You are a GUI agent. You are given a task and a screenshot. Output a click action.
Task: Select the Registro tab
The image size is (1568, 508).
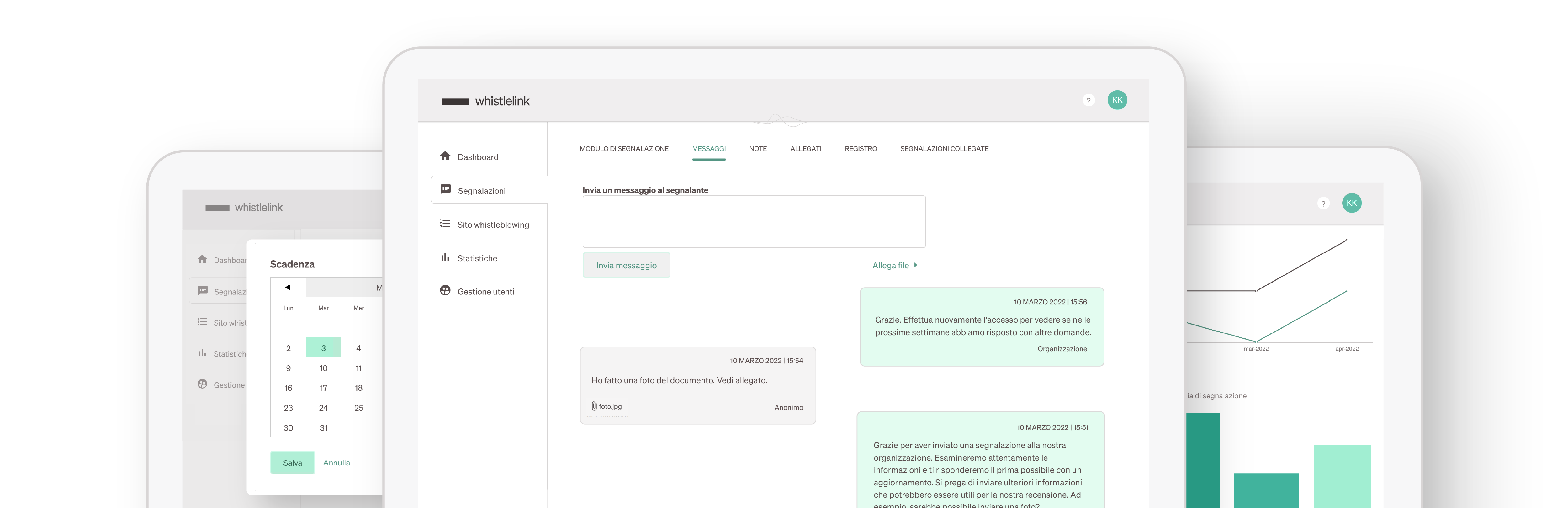[x=860, y=148]
